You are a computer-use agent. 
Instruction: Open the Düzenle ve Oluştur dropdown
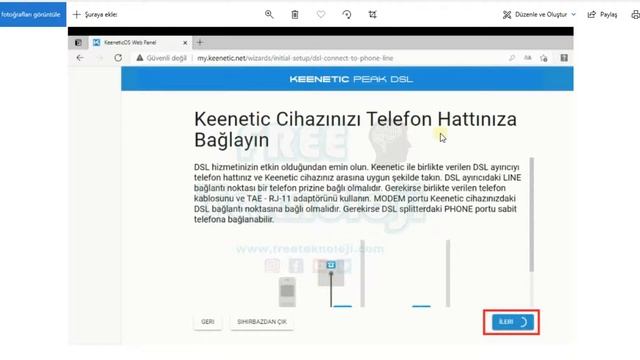coord(539,15)
